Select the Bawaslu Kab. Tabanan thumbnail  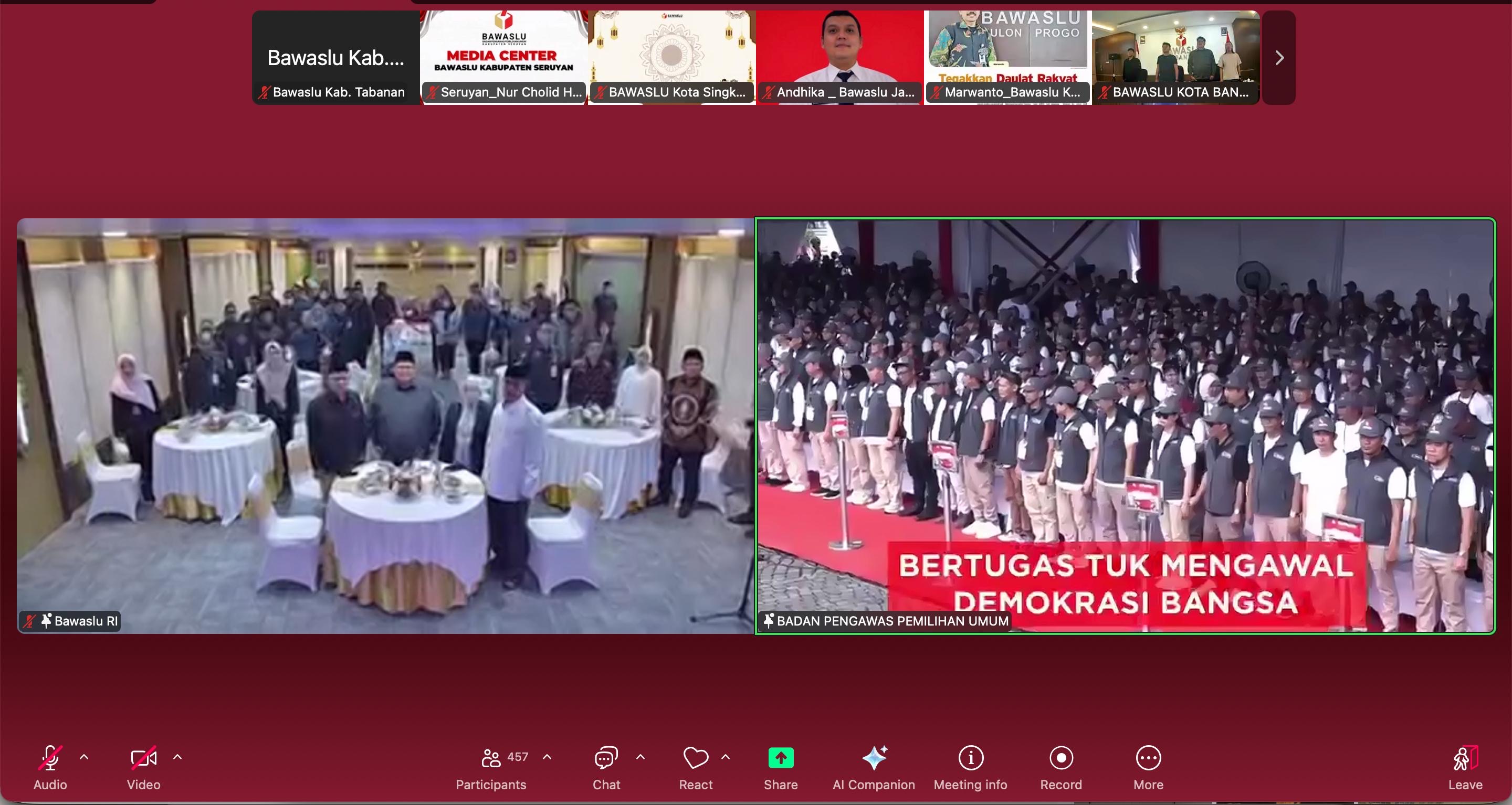click(336, 58)
